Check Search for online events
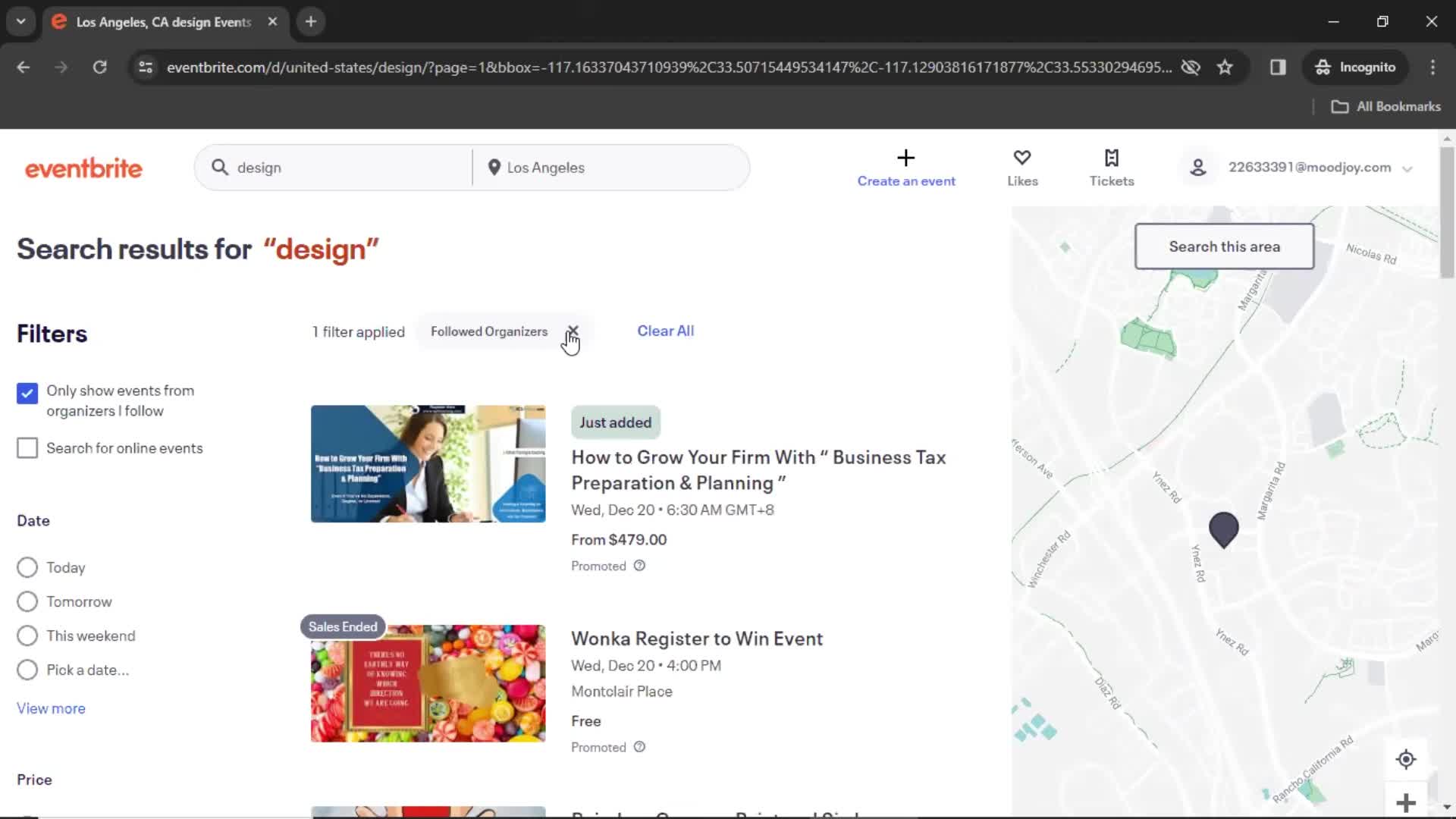Viewport: 1456px width, 819px height. [x=27, y=448]
